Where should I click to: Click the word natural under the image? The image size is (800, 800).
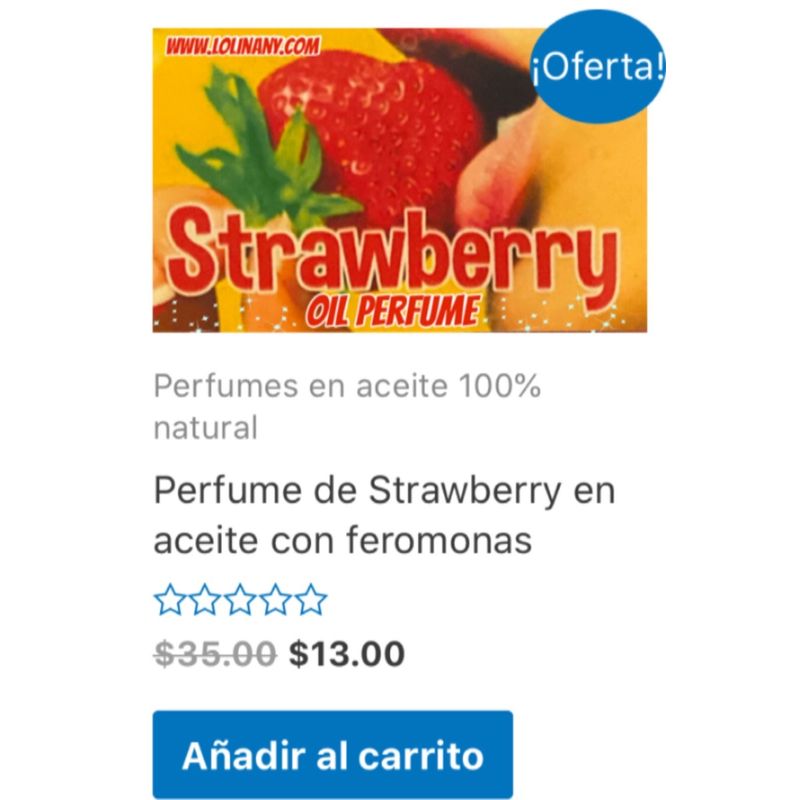tap(205, 428)
